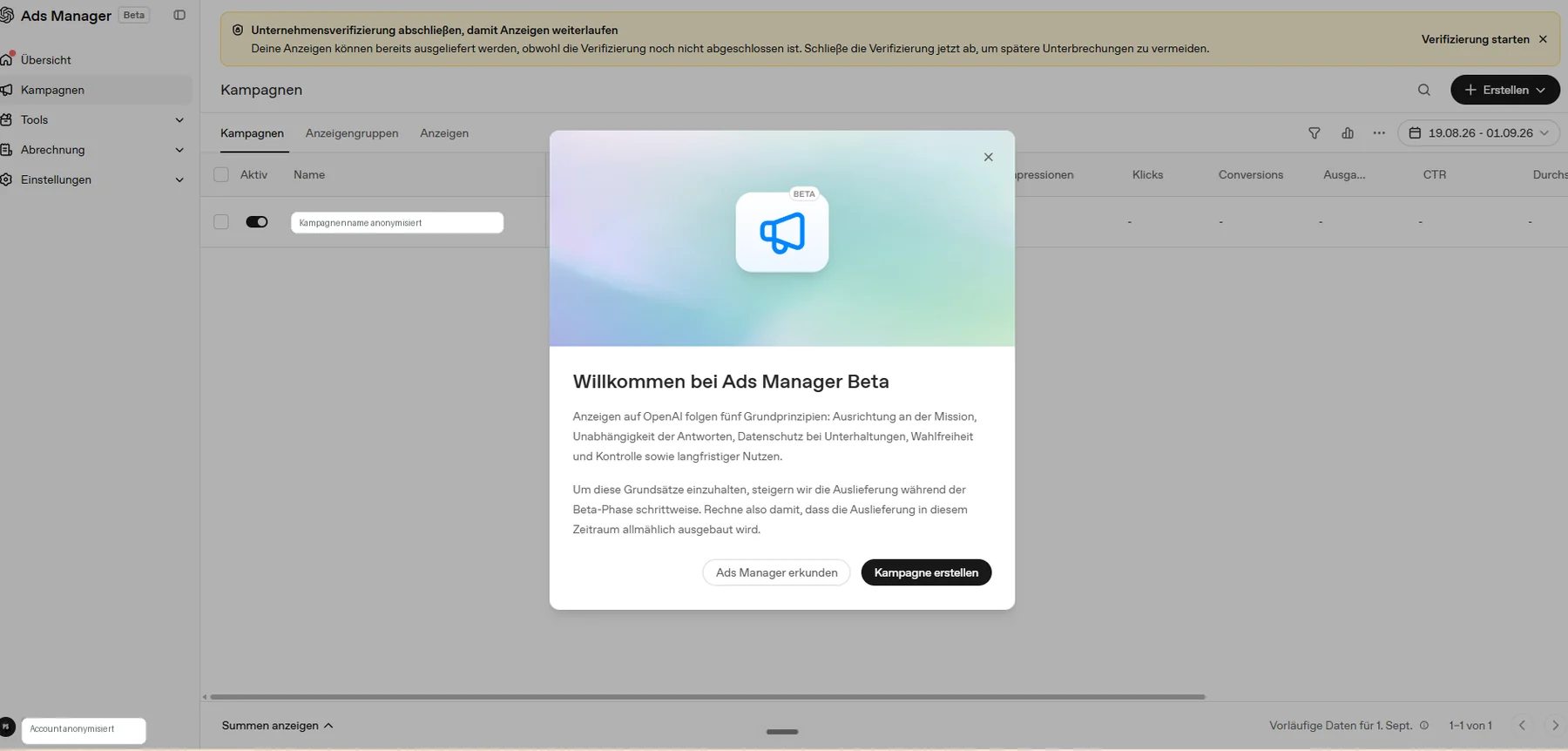Open the Erstellen dropdown button

tap(1504, 90)
